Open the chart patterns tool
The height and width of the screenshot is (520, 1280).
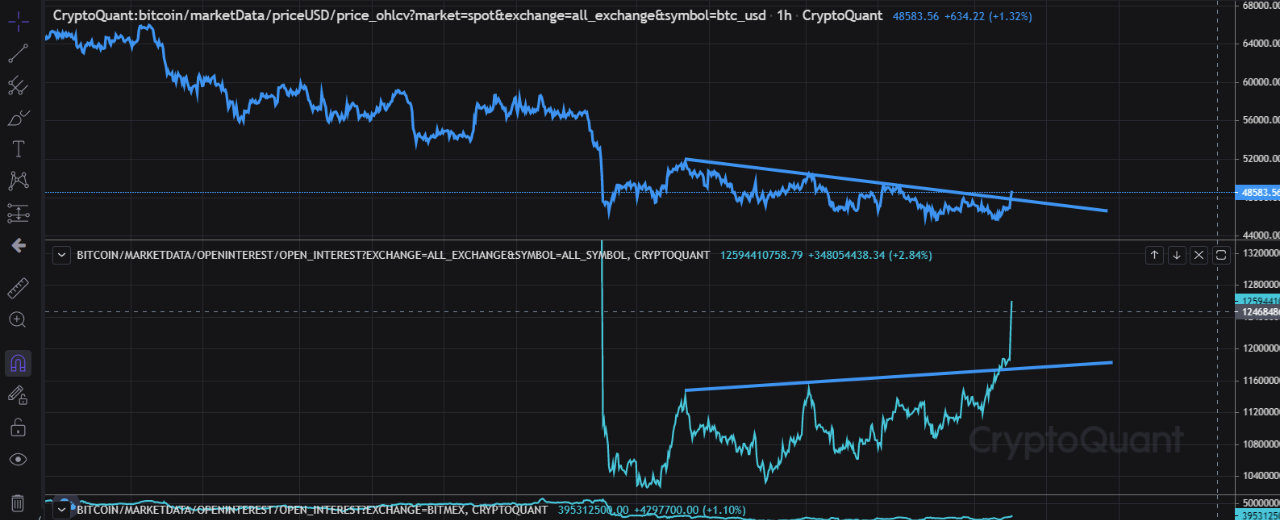(18, 181)
